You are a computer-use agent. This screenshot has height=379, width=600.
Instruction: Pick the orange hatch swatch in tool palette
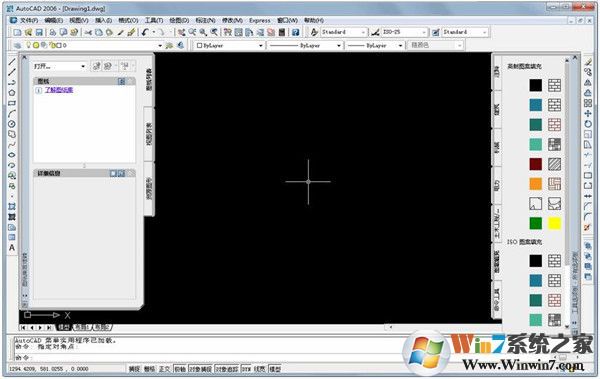tap(535, 184)
